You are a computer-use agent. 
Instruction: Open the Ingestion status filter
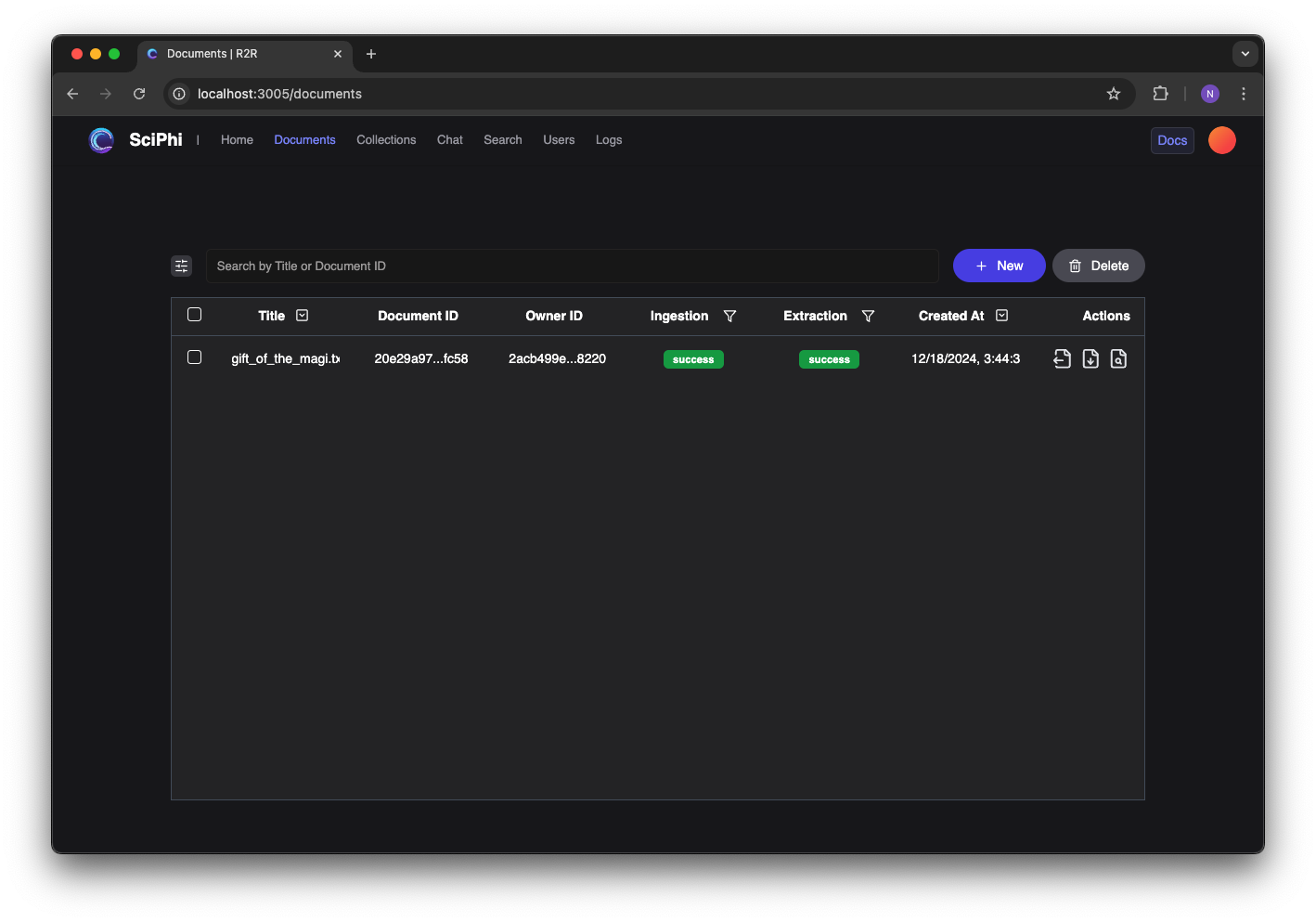[729, 316]
